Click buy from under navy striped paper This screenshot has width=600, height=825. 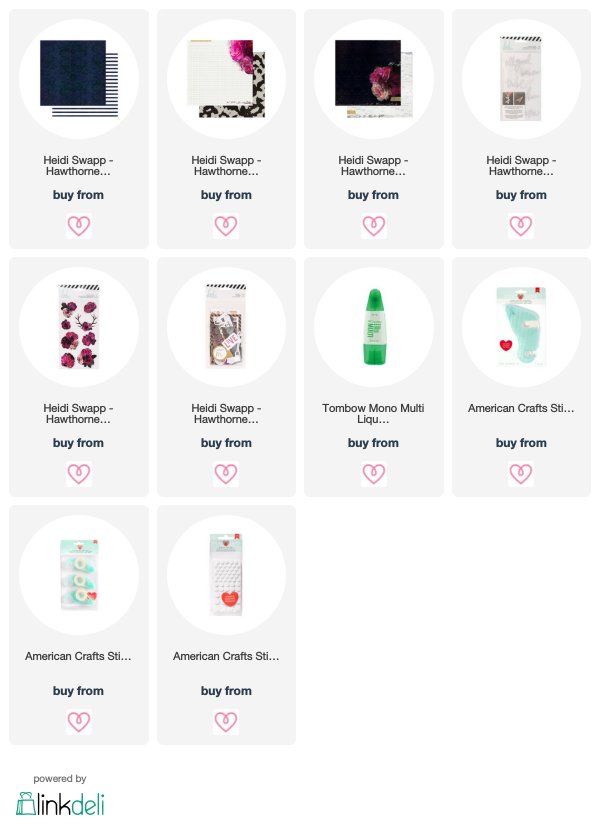tap(78, 195)
